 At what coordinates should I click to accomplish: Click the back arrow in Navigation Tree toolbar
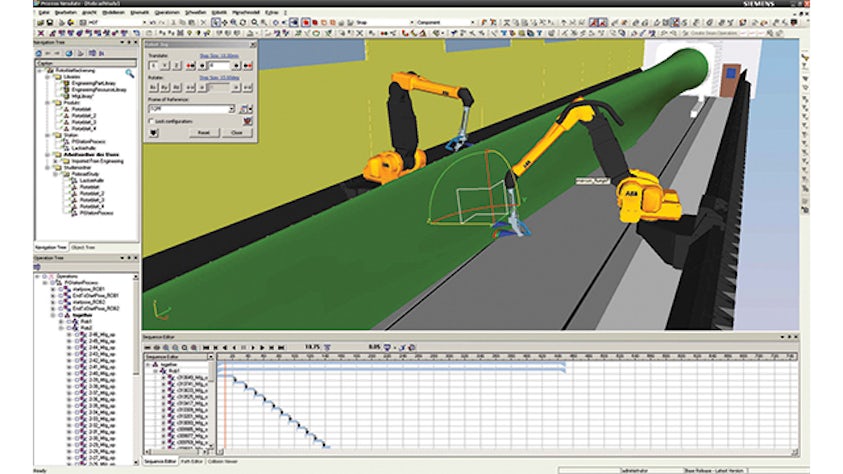(48, 53)
